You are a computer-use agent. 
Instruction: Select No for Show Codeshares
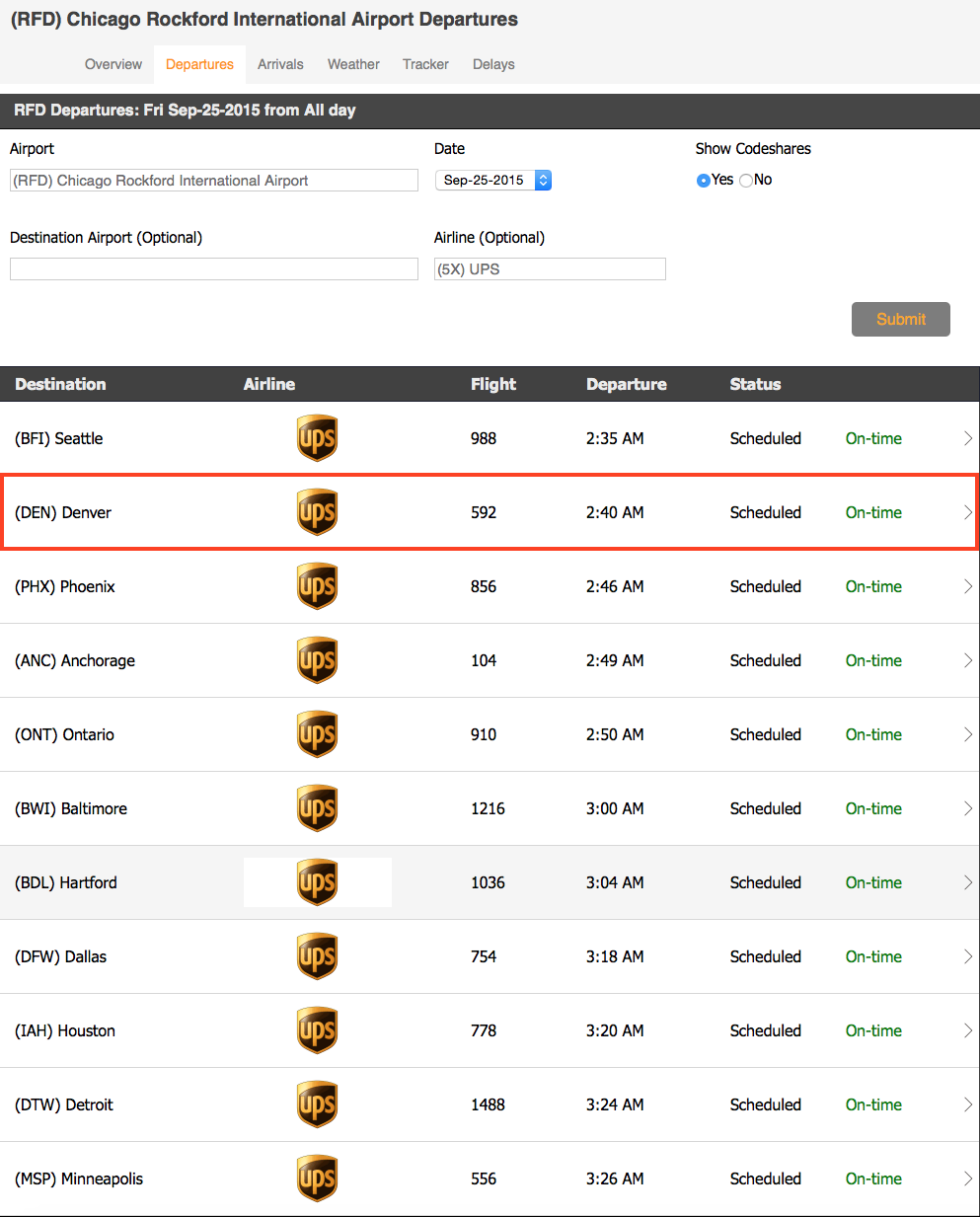(746, 181)
